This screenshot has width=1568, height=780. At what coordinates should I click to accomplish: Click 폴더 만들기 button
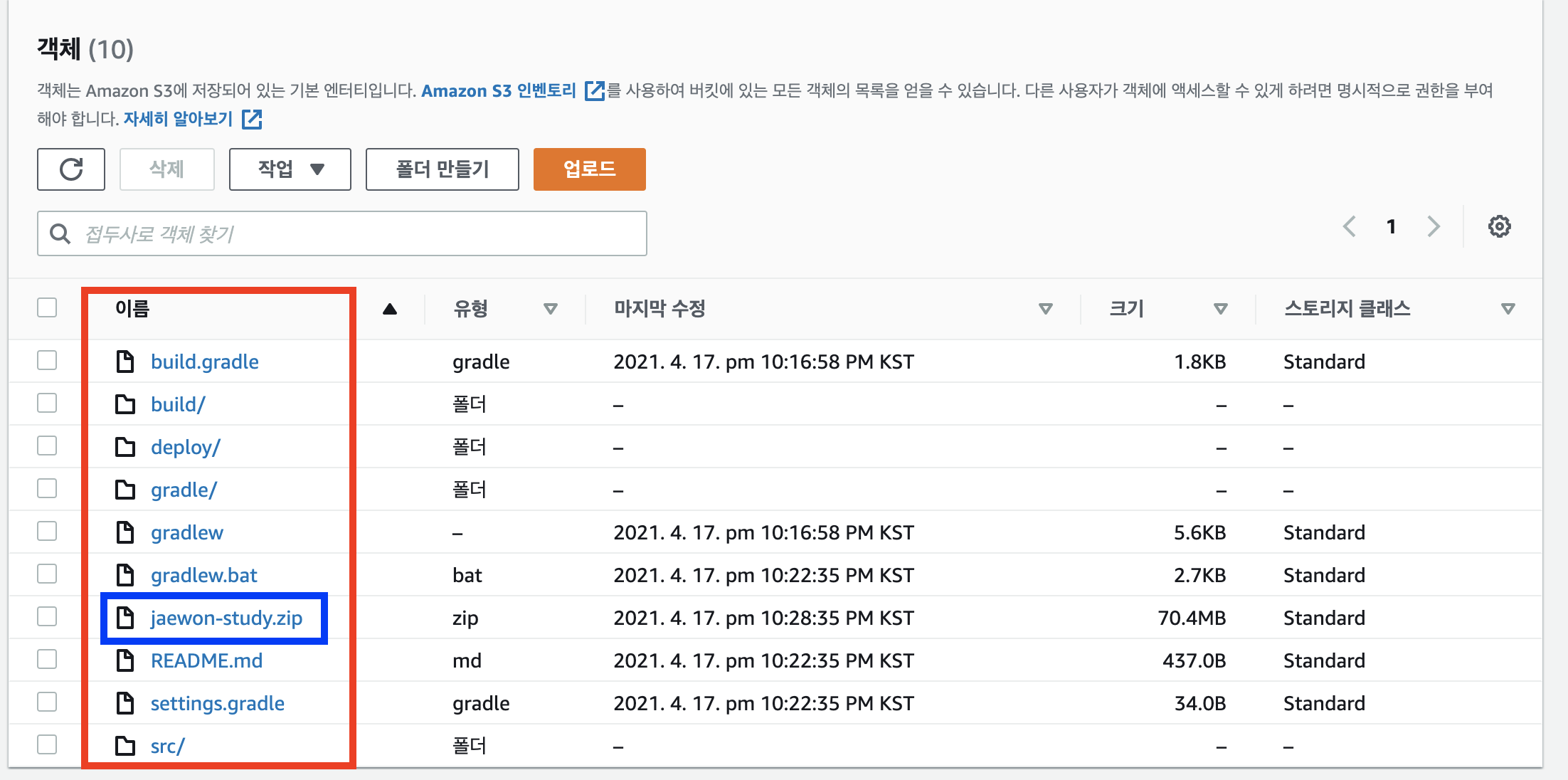442,169
